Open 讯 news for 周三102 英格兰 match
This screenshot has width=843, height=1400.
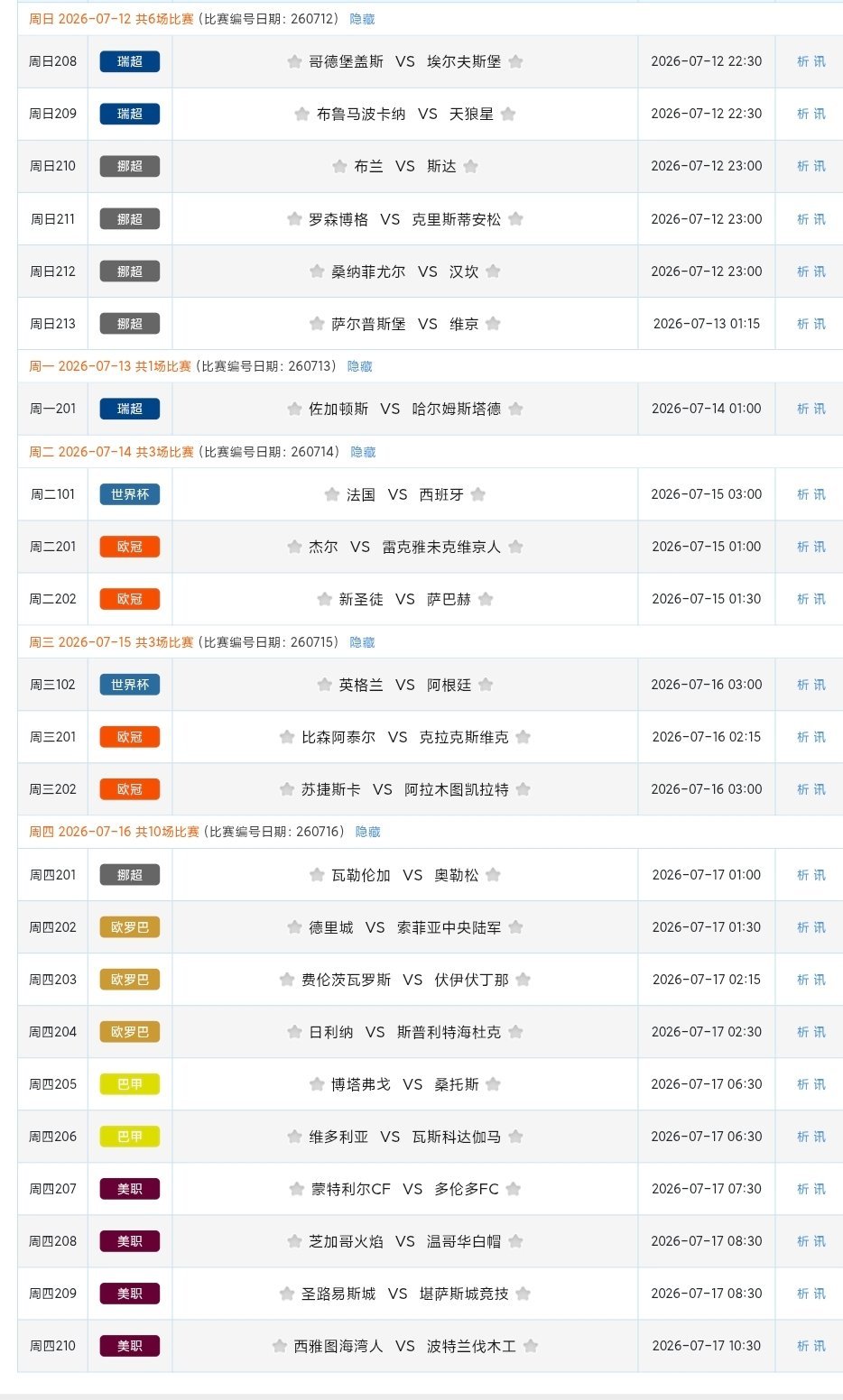click(820, 685)
